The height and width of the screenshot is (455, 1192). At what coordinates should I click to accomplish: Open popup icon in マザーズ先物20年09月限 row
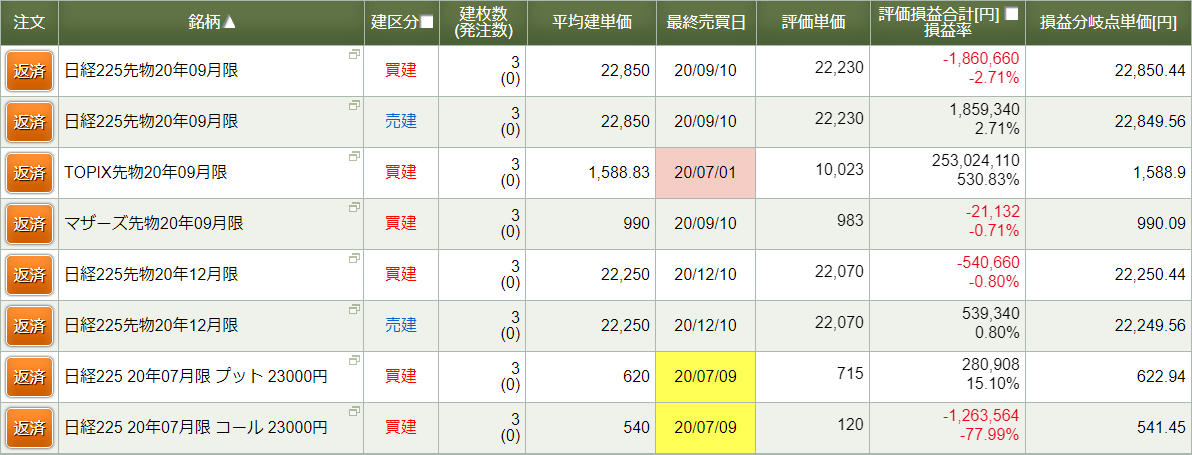(x=354, y=207)
